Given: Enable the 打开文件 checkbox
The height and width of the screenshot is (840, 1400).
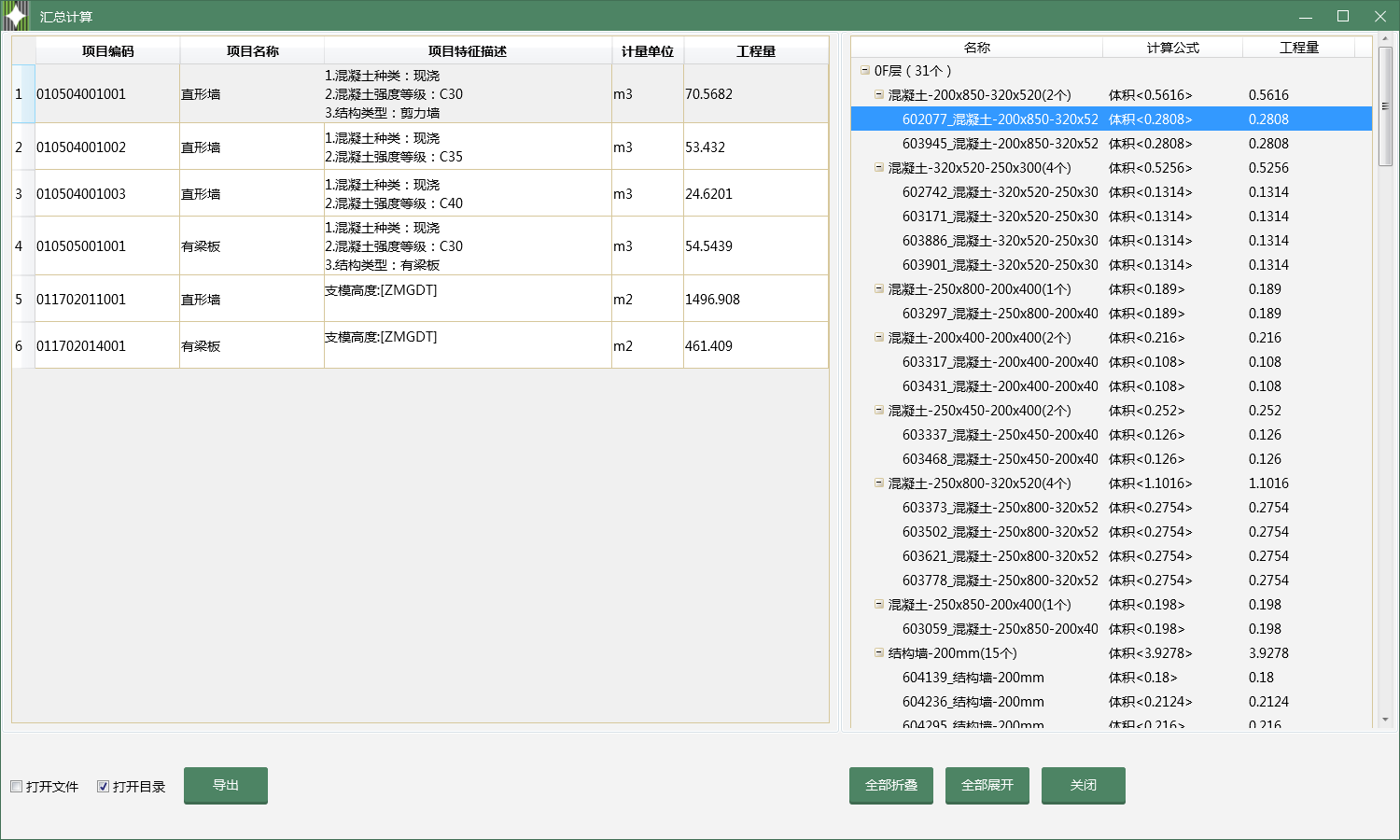Looking at the screenshot, I should point(16,787).
